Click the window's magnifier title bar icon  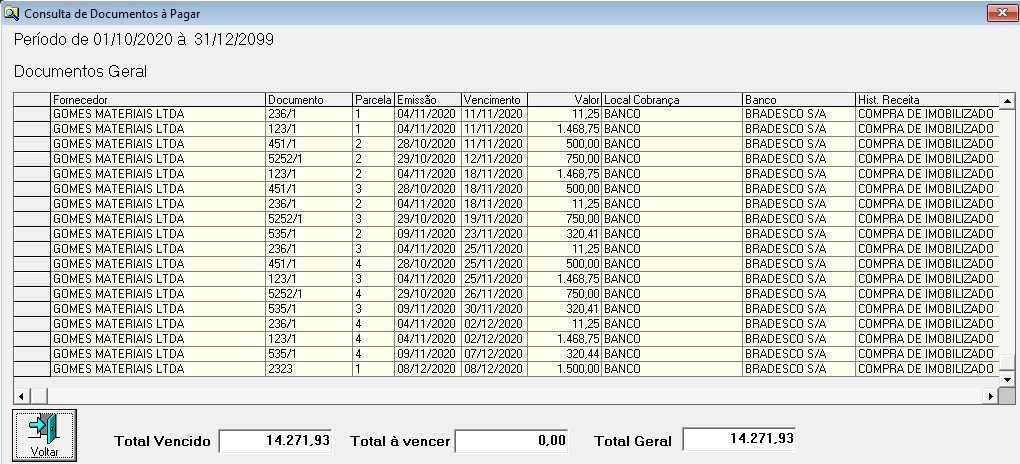(x=12, y=12)
